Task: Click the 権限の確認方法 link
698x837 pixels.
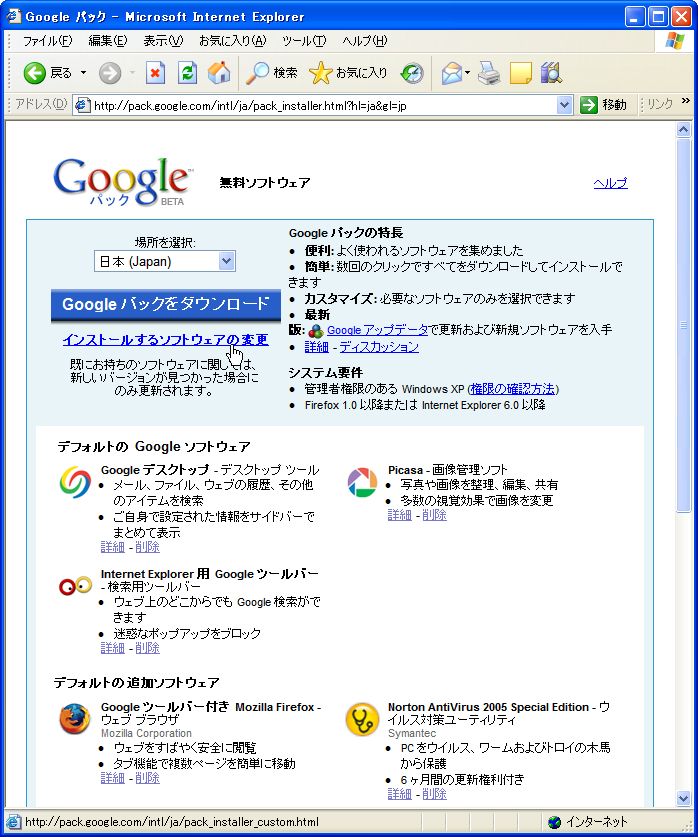Action: 512,389
